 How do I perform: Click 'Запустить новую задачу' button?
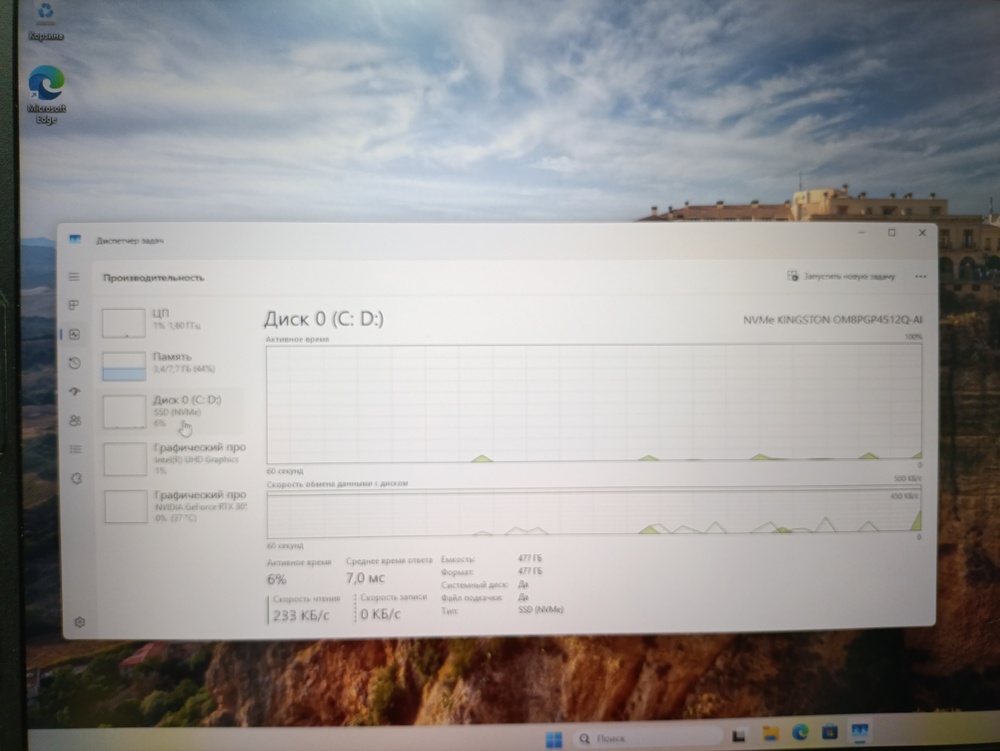(841, 276)
